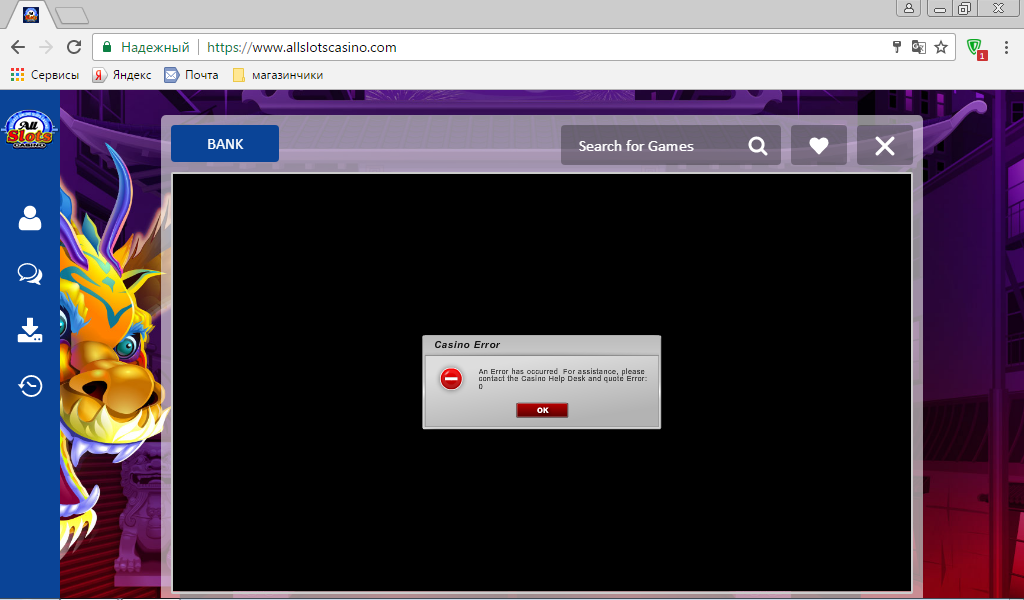Image resolution: width=1024 pixels, height=600 pixels.
Task: Open the Яндекс bookmark
Action: tap(122, 75)
